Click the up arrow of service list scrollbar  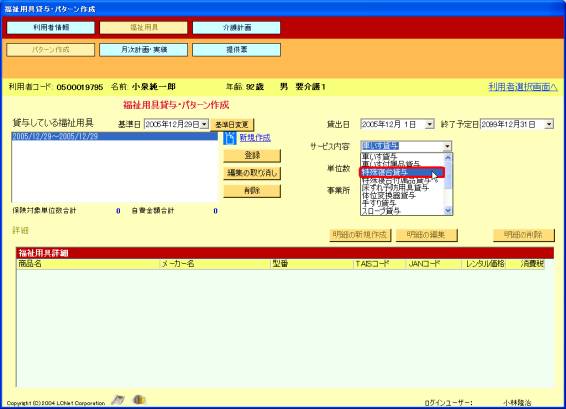[448, 157]
